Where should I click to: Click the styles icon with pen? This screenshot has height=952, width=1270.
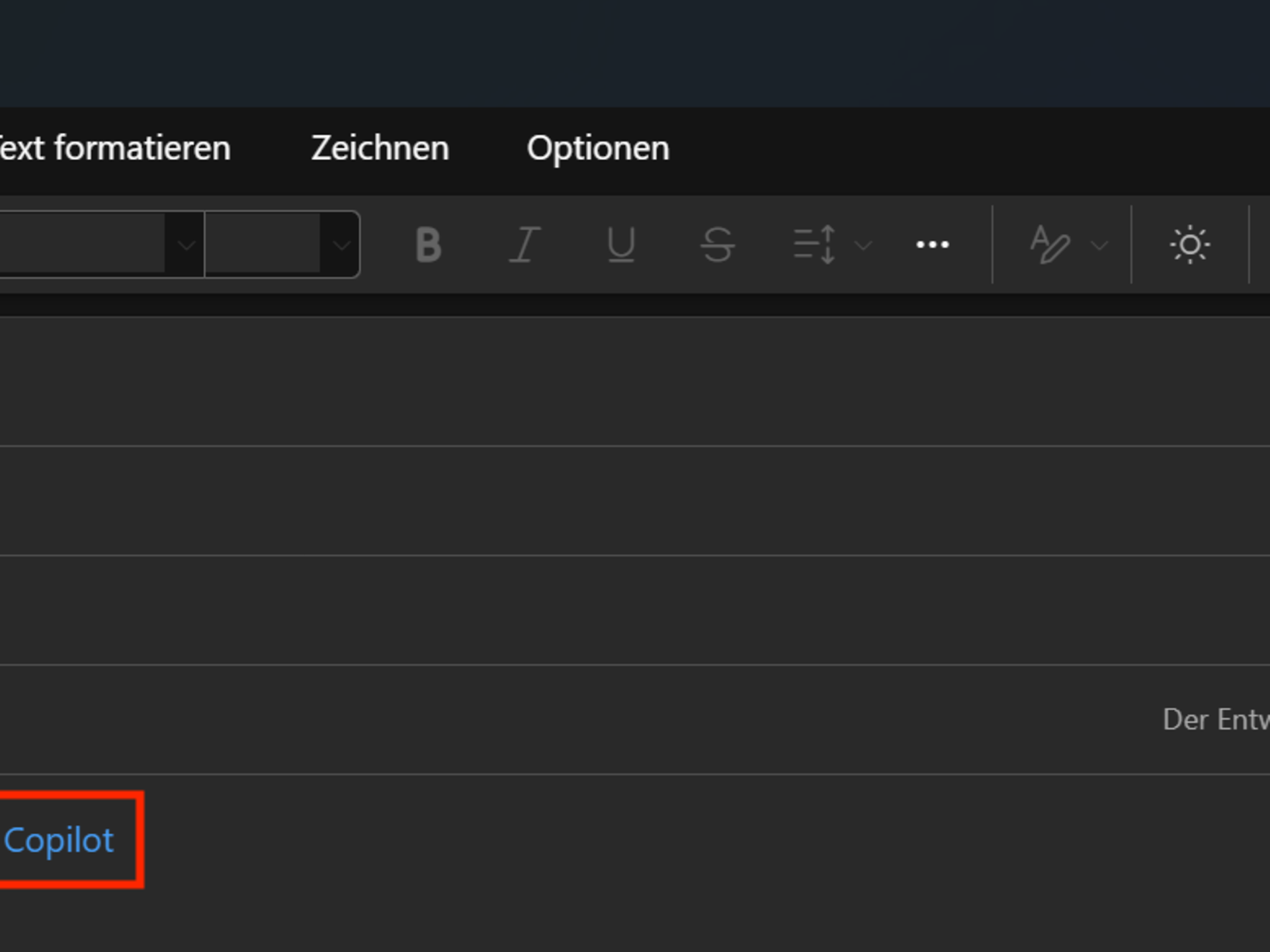tap(1050, 245)
